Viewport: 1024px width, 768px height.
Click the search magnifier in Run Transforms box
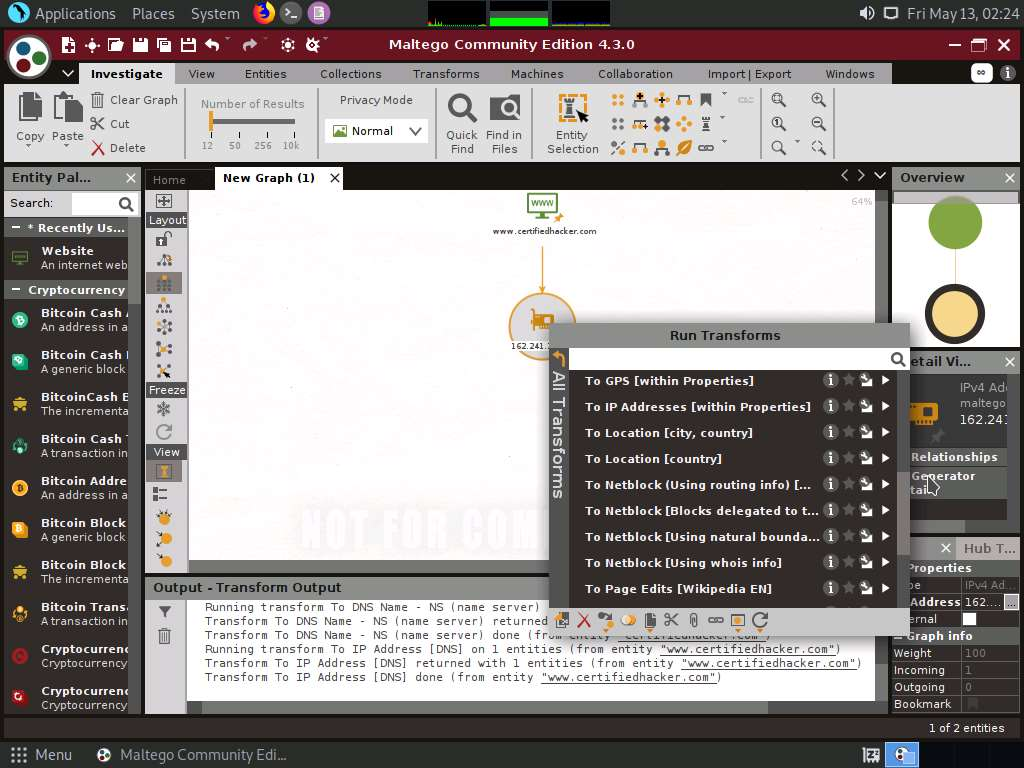pyautogui.click(x=898, y=359)
